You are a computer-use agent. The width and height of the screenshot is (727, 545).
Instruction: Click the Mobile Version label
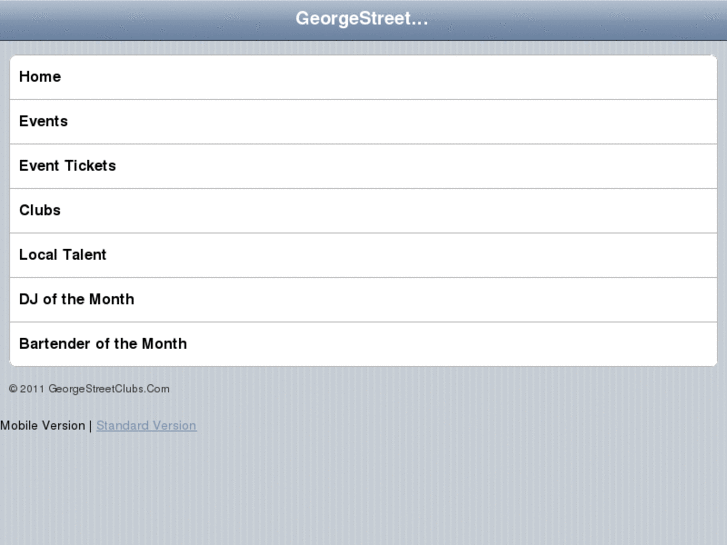click(43, 426)
